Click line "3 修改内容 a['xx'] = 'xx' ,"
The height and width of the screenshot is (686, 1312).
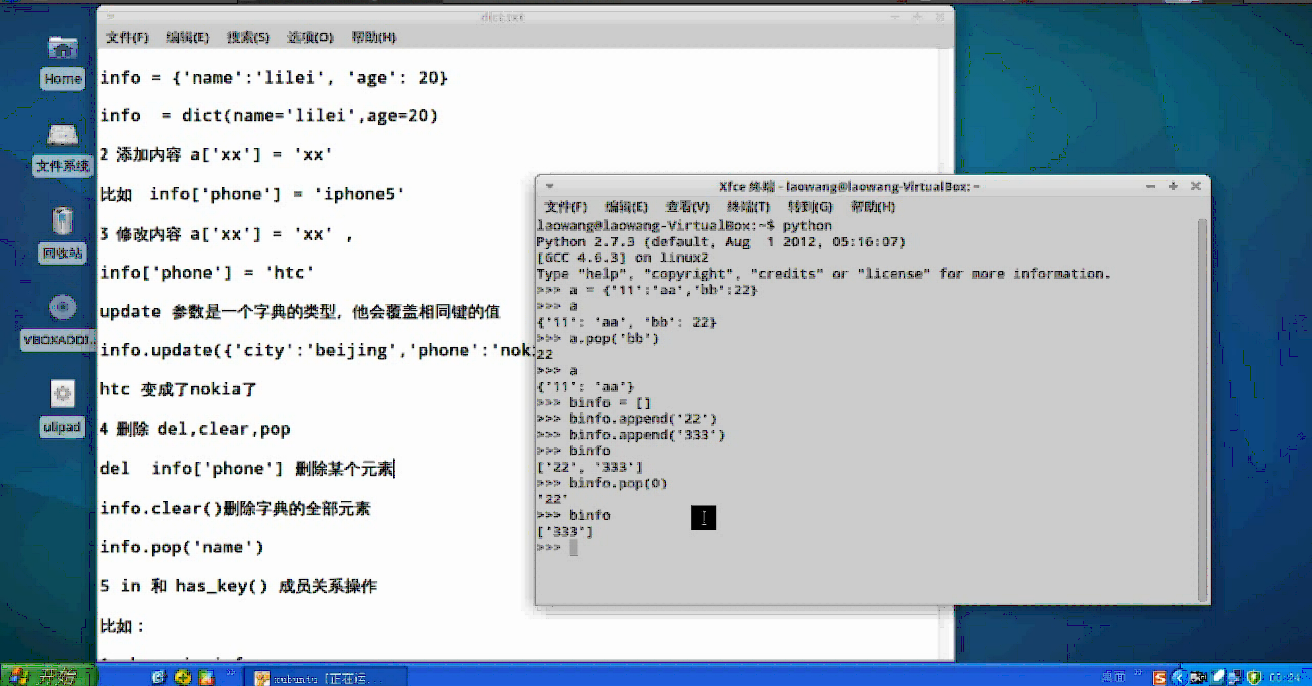click(x=227, y=234)
